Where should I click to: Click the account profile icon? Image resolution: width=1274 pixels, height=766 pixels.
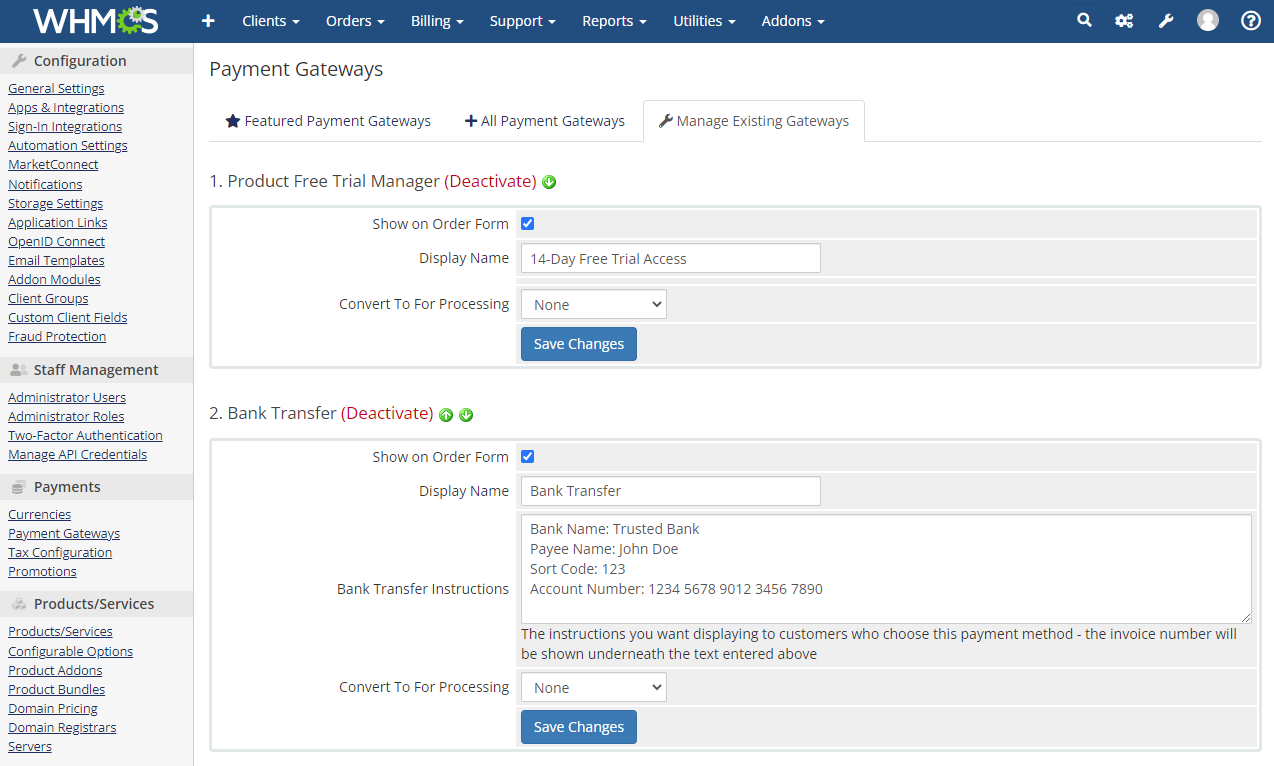coord(1207,21)
